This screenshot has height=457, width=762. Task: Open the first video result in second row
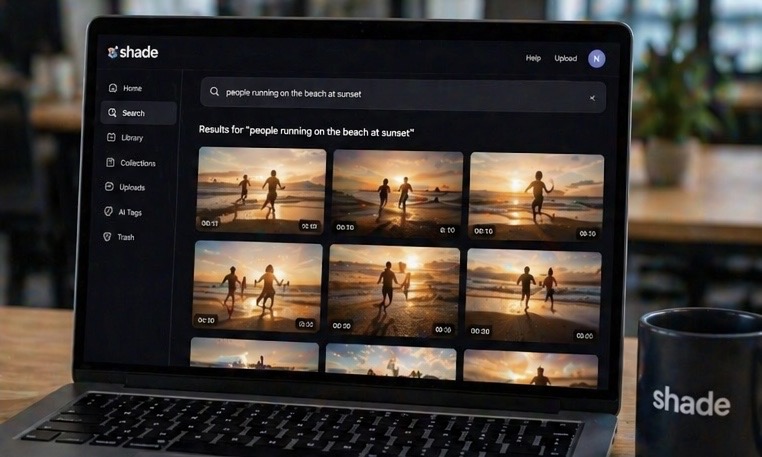point(258,285)
